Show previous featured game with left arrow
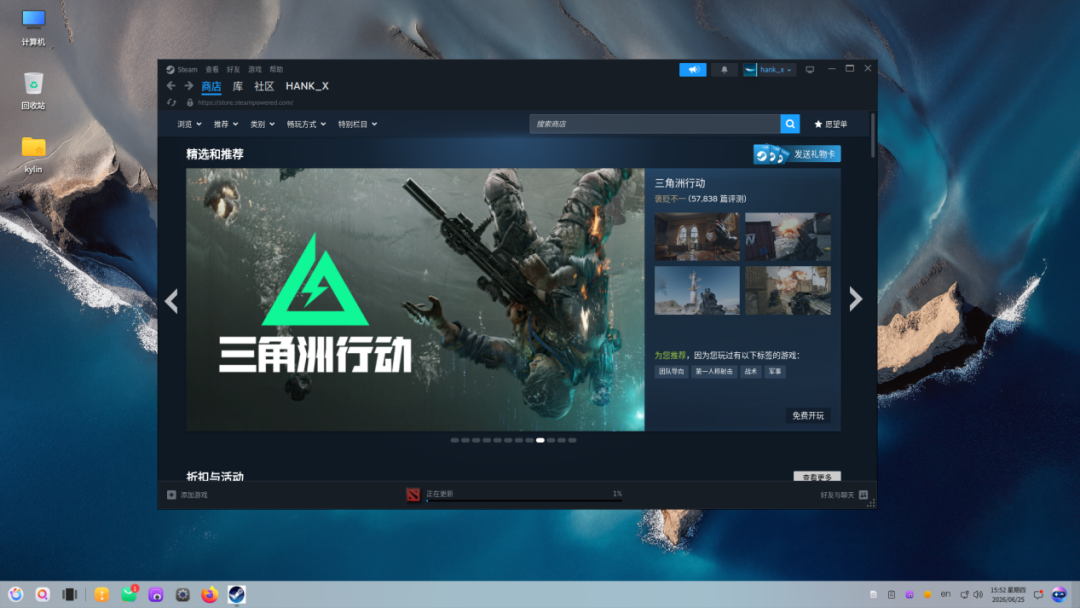This screenshot has width=1080, height=608. 172,300
